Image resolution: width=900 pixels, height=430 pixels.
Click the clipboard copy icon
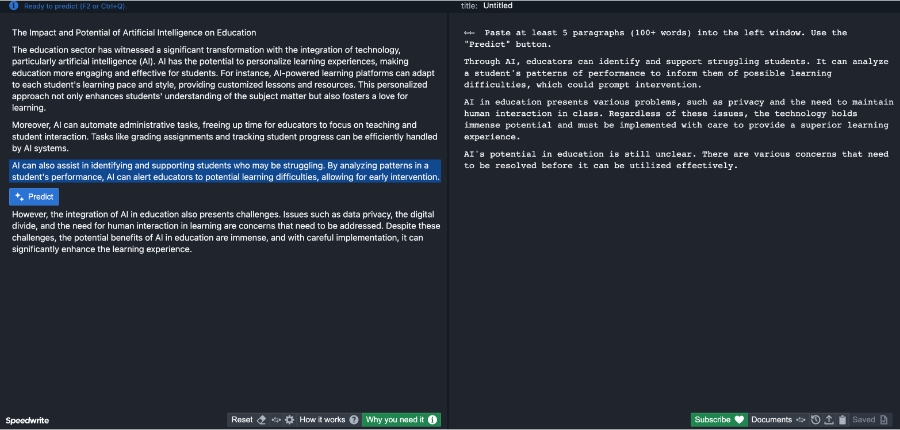[x=842, y=420]
